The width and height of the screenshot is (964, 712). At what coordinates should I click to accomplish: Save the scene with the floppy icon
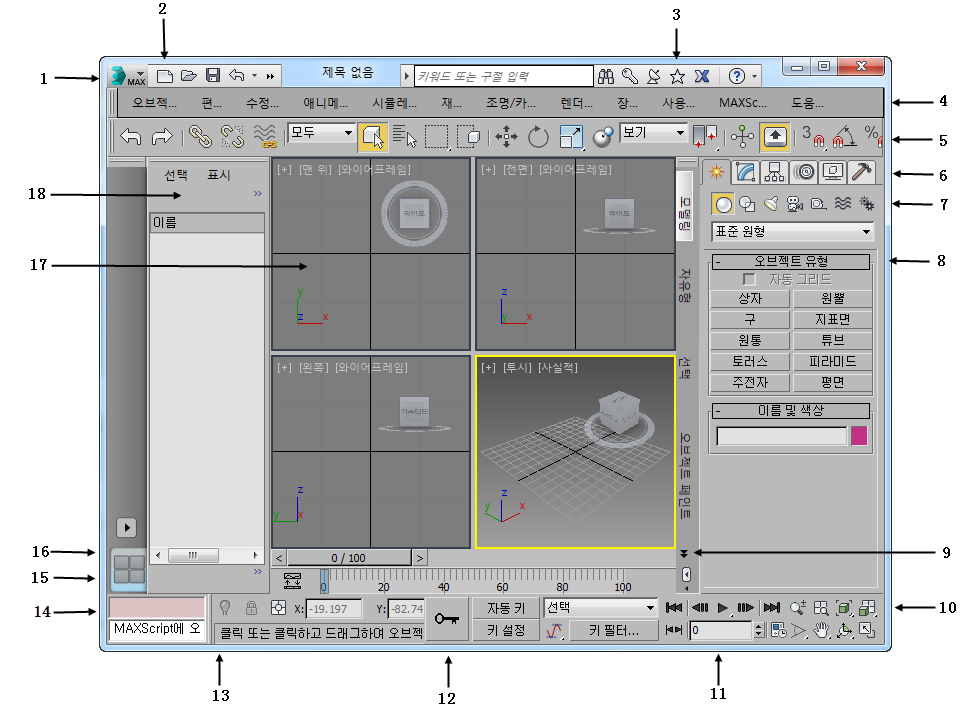(x=213, y=76)
